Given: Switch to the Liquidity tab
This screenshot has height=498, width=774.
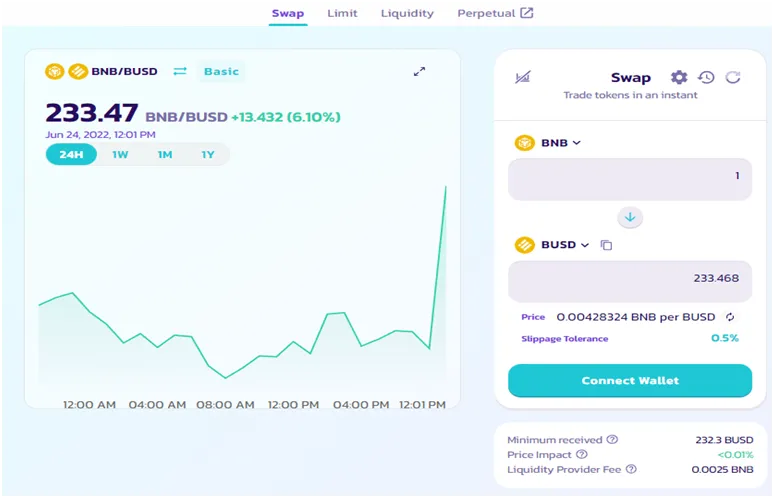Looking at the screenshot, I should 407,13.
